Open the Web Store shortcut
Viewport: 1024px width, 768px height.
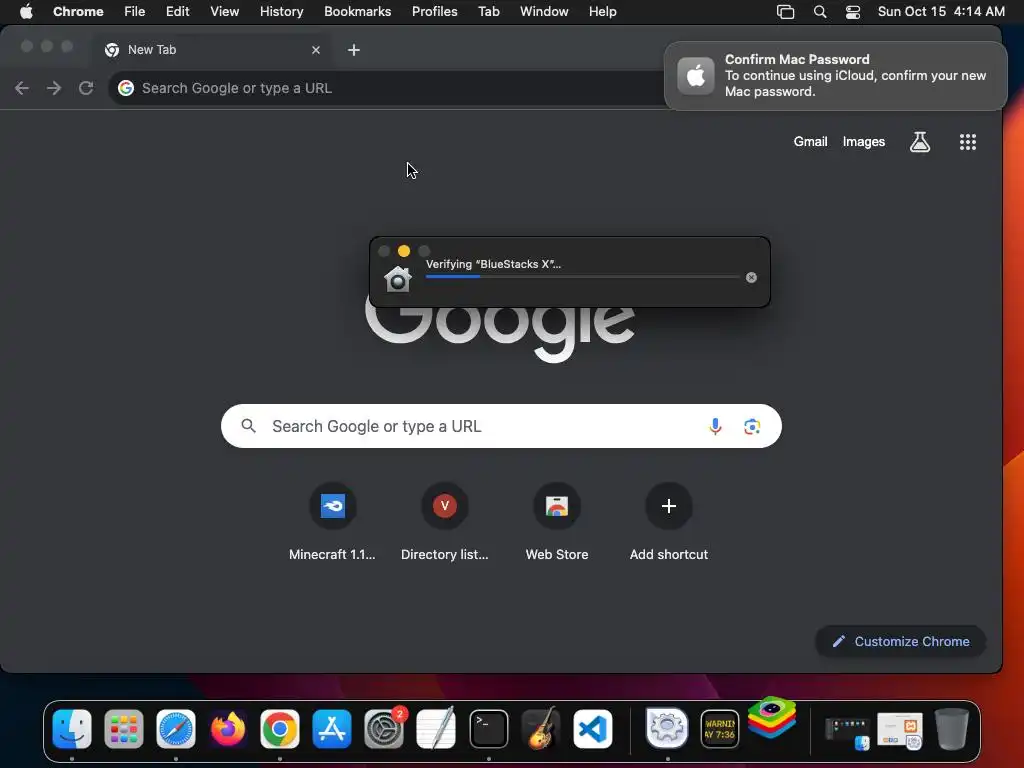pos(557,522)
